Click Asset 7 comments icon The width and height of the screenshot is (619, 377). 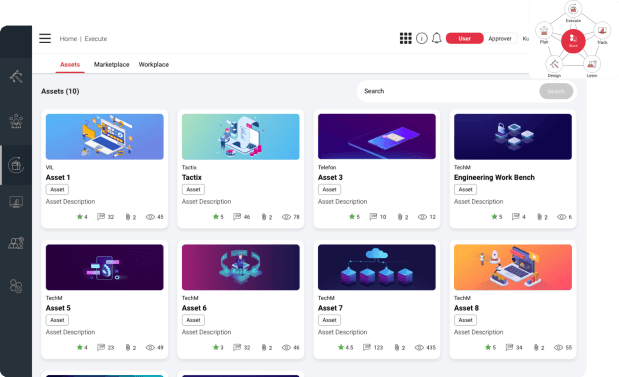coord(367,347)
